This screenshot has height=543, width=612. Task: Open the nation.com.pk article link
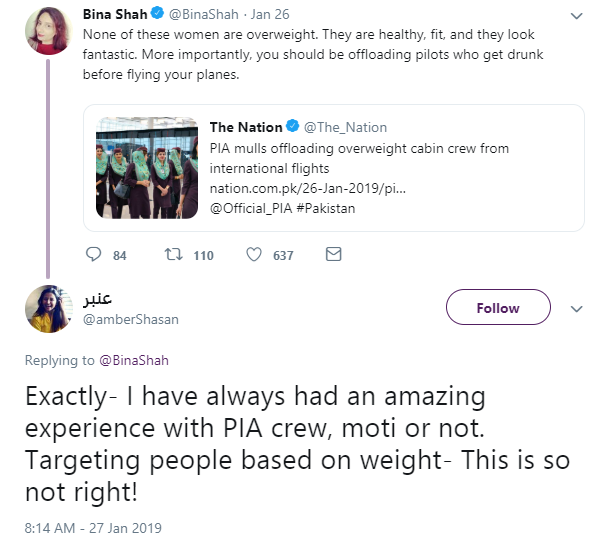pos(308,189)
